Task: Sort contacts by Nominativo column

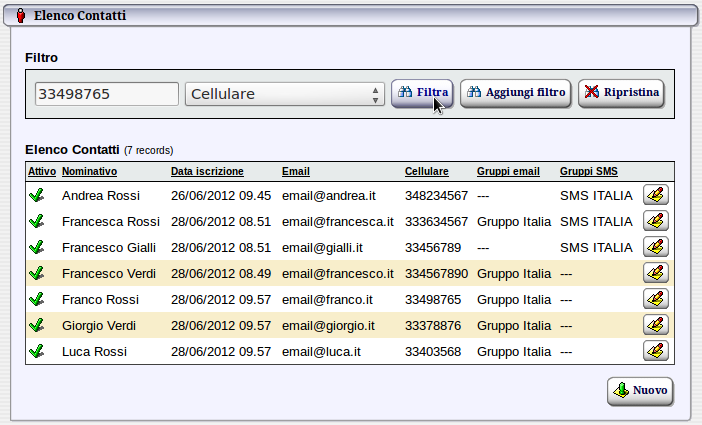Action: click(90, 171)
